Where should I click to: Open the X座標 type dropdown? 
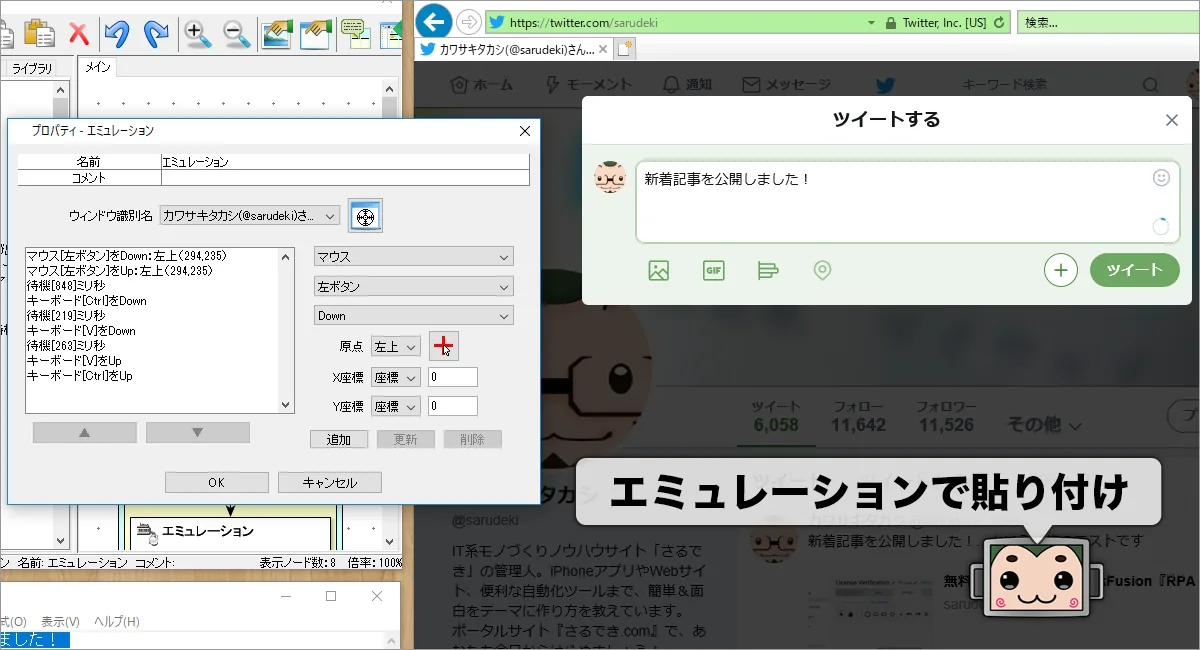click(396, 377)
